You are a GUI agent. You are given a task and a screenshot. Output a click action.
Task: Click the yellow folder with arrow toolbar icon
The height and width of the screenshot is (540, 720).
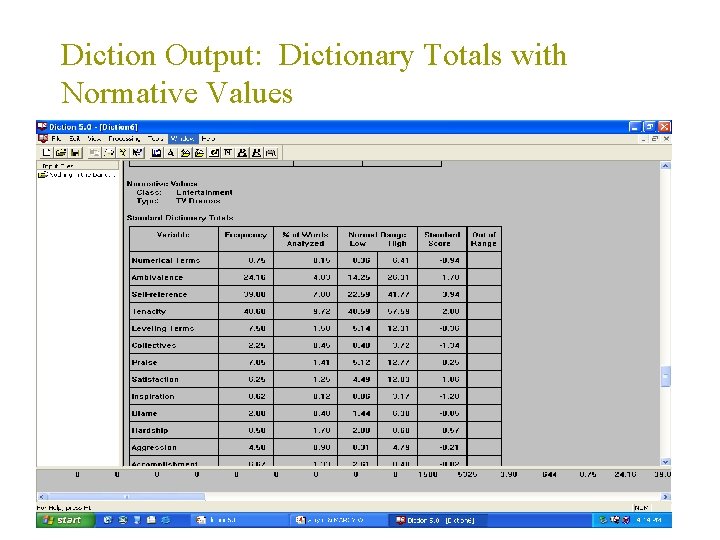(185, 153)
